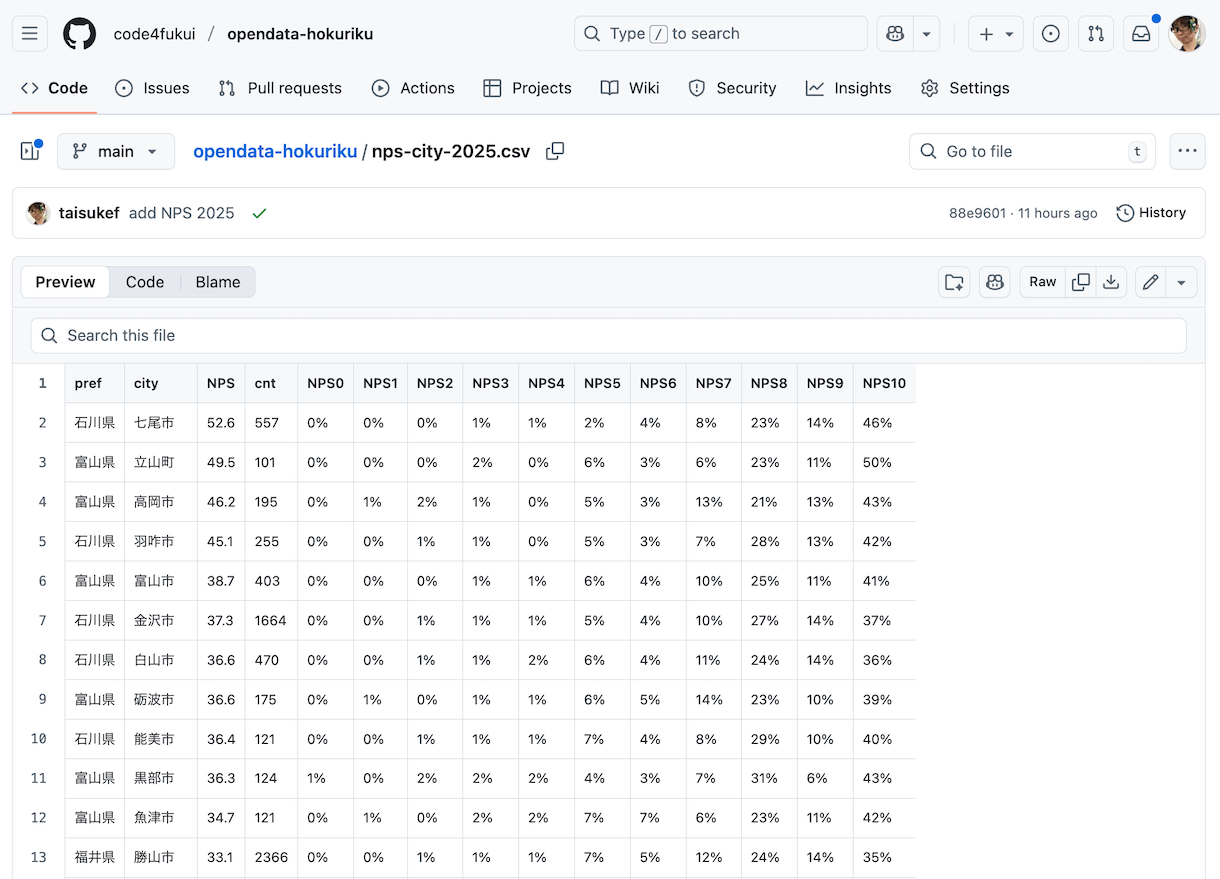The width and height of the screenshot is (1220, 879).
Task: Open the main branch dropdown
Action: (x=116, y=151)
